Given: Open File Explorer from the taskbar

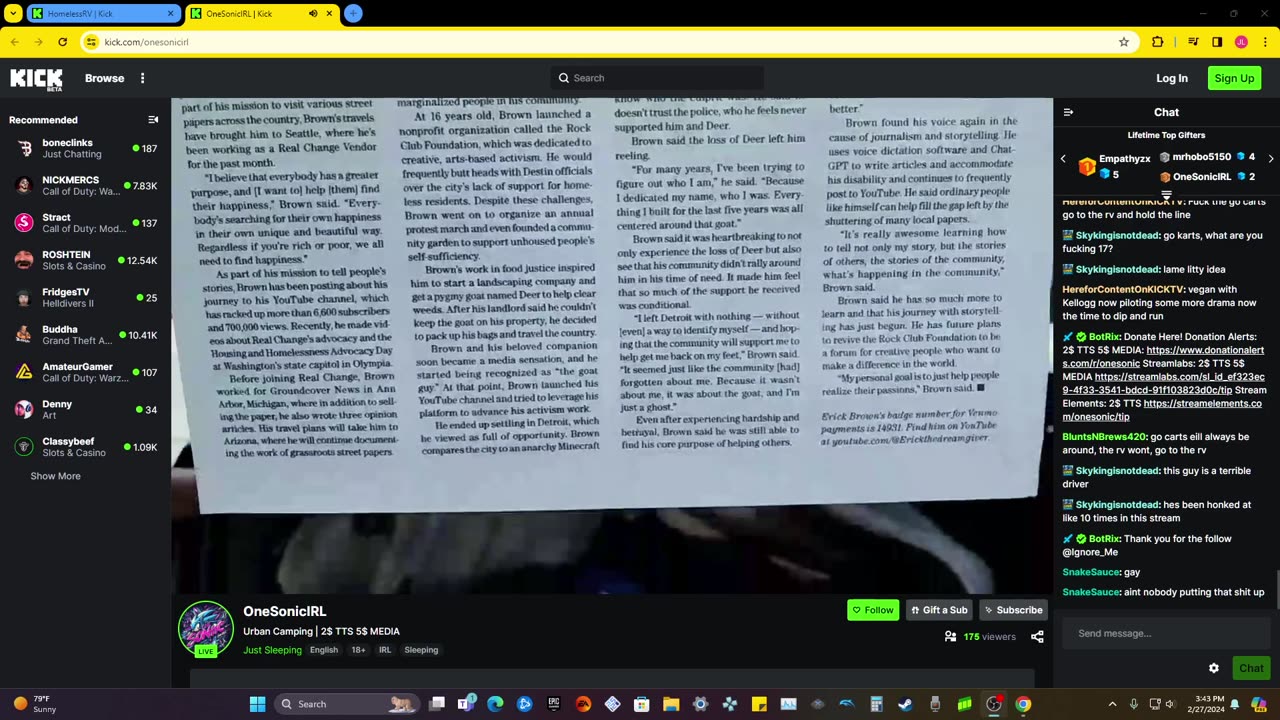Looking at the screenshot, I should pyautogui.click(x=671, y=704).
